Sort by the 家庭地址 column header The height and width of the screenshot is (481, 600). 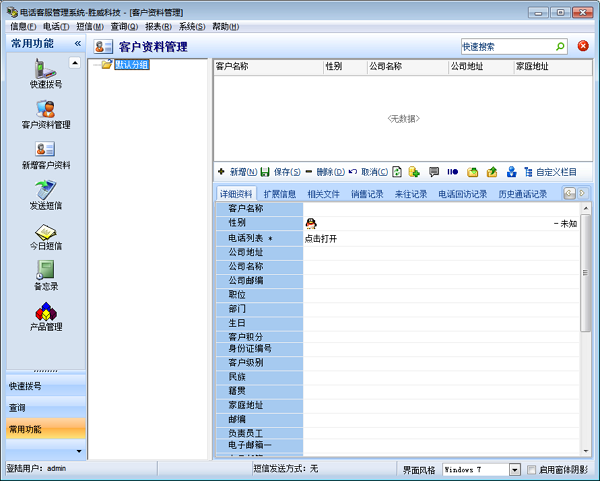(553, 67)
